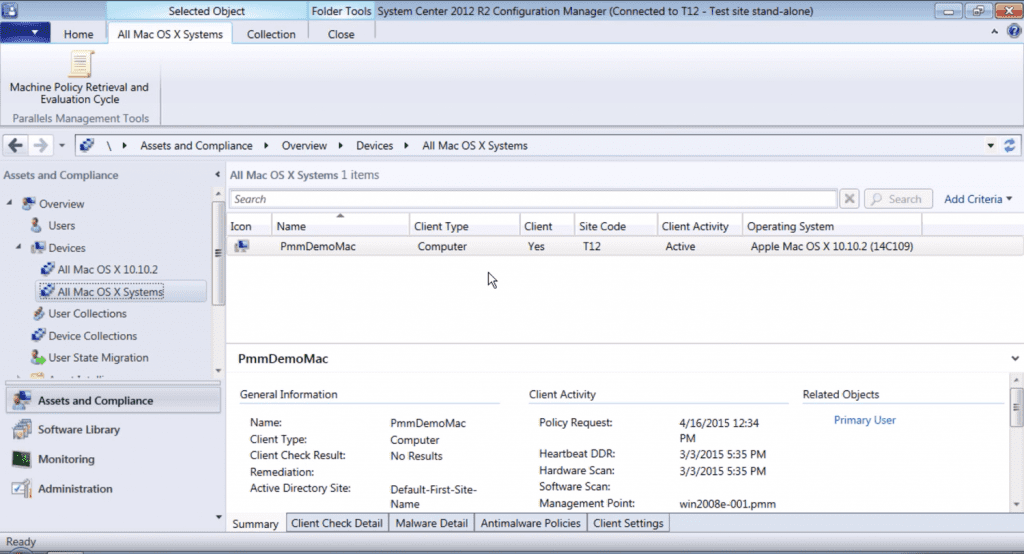The width and height of the screenshot is (1024, 554).
Task: Switch to the Home ribbon tab
Action: click(x=78, y=34)
